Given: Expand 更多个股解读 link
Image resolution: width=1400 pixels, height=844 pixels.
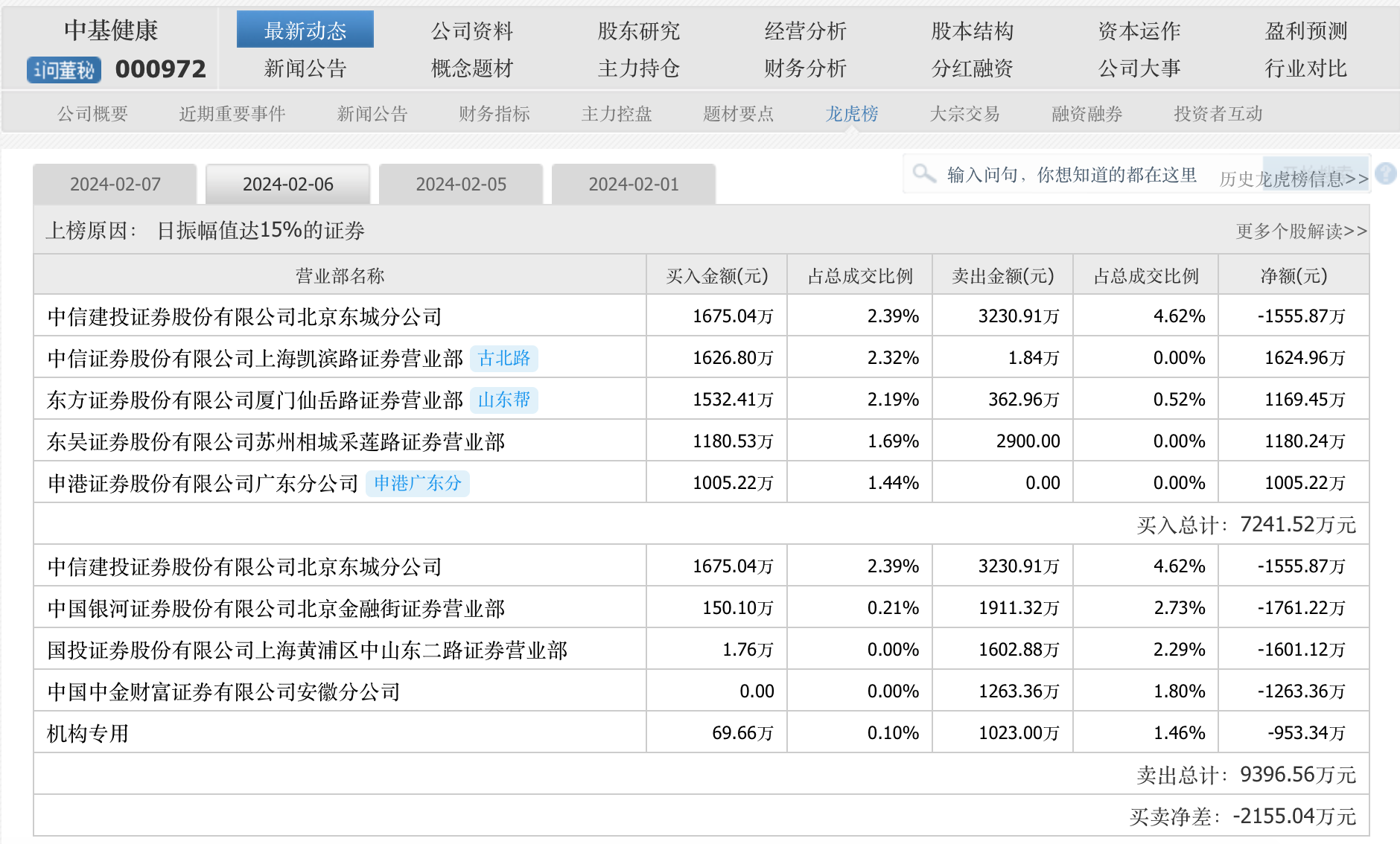Looking at the screenshot, I should [1301, 231].
